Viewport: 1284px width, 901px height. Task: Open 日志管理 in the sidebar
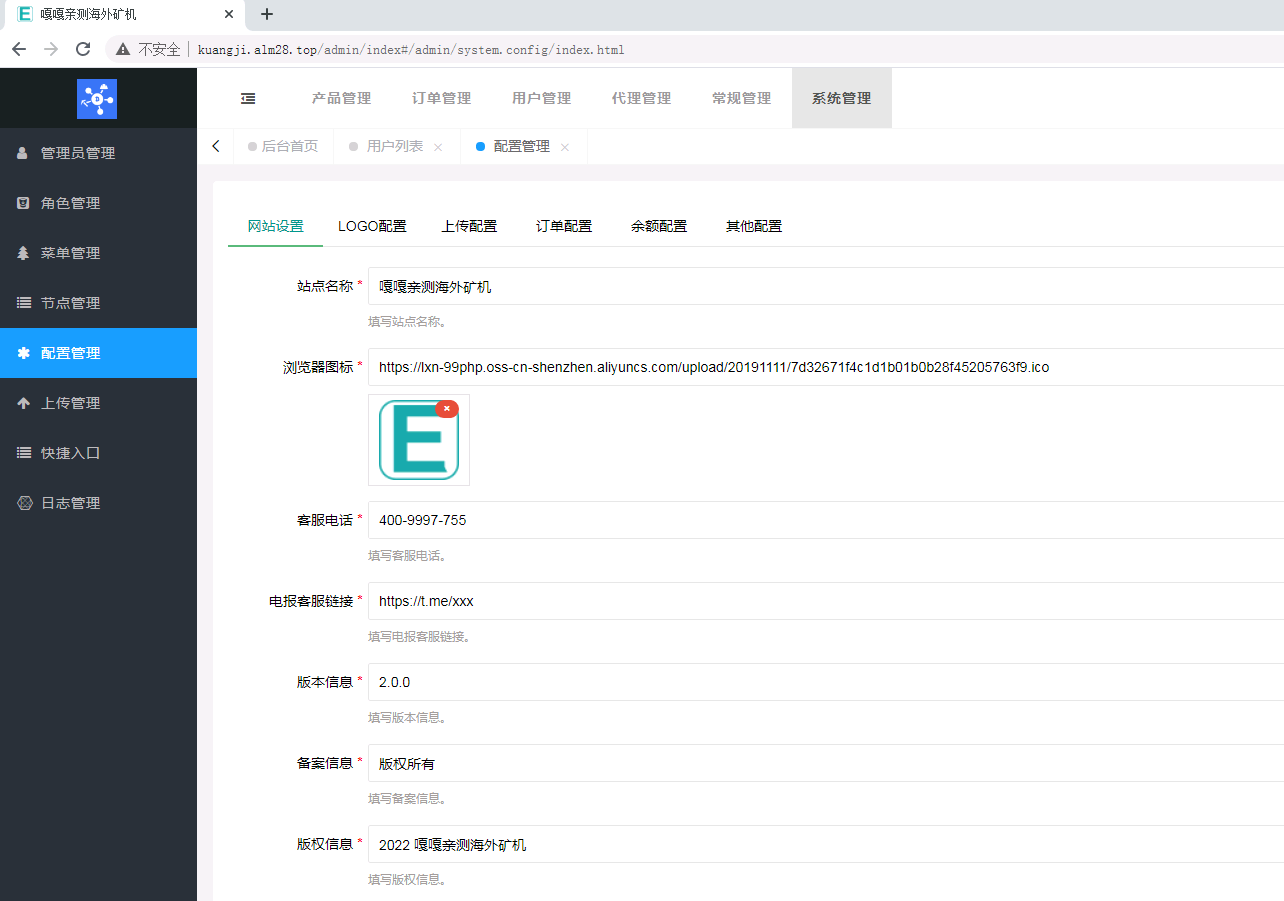click(x=70, y=503)
